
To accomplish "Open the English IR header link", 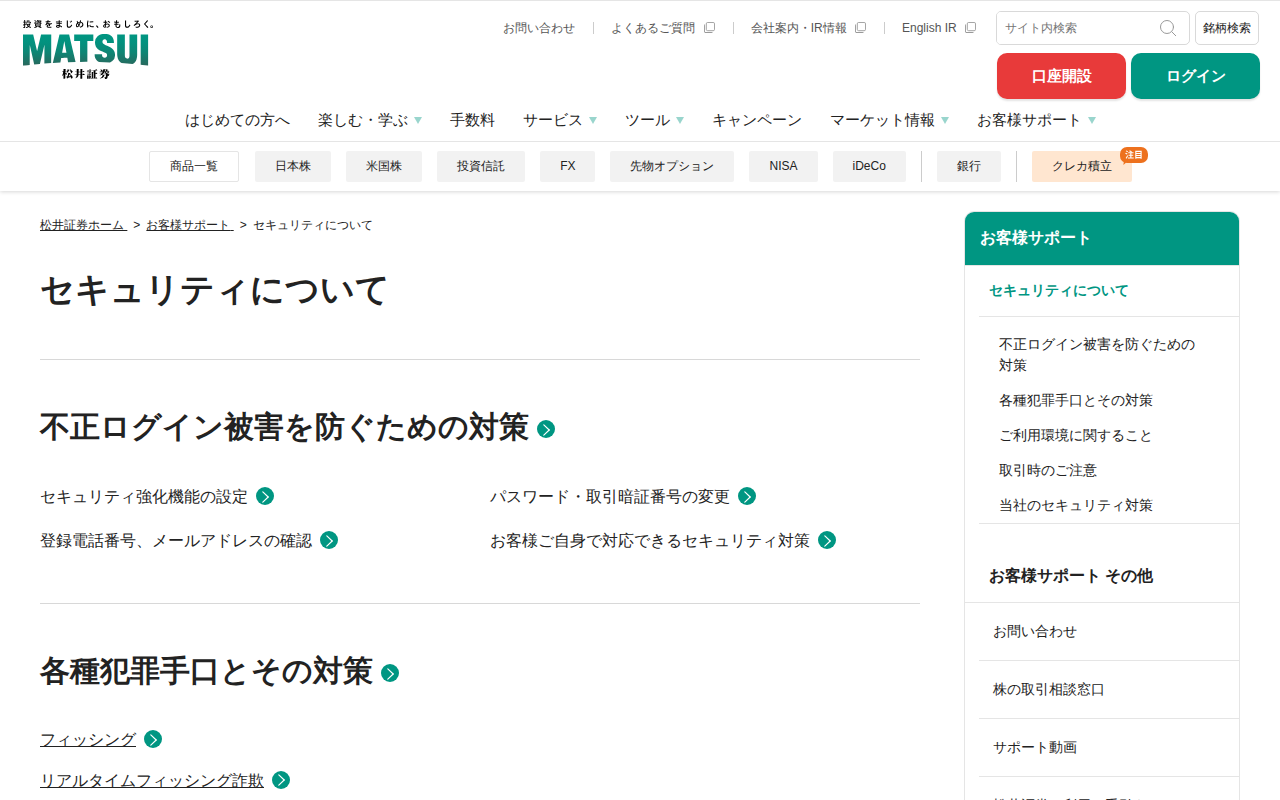I will click(929, 28).
